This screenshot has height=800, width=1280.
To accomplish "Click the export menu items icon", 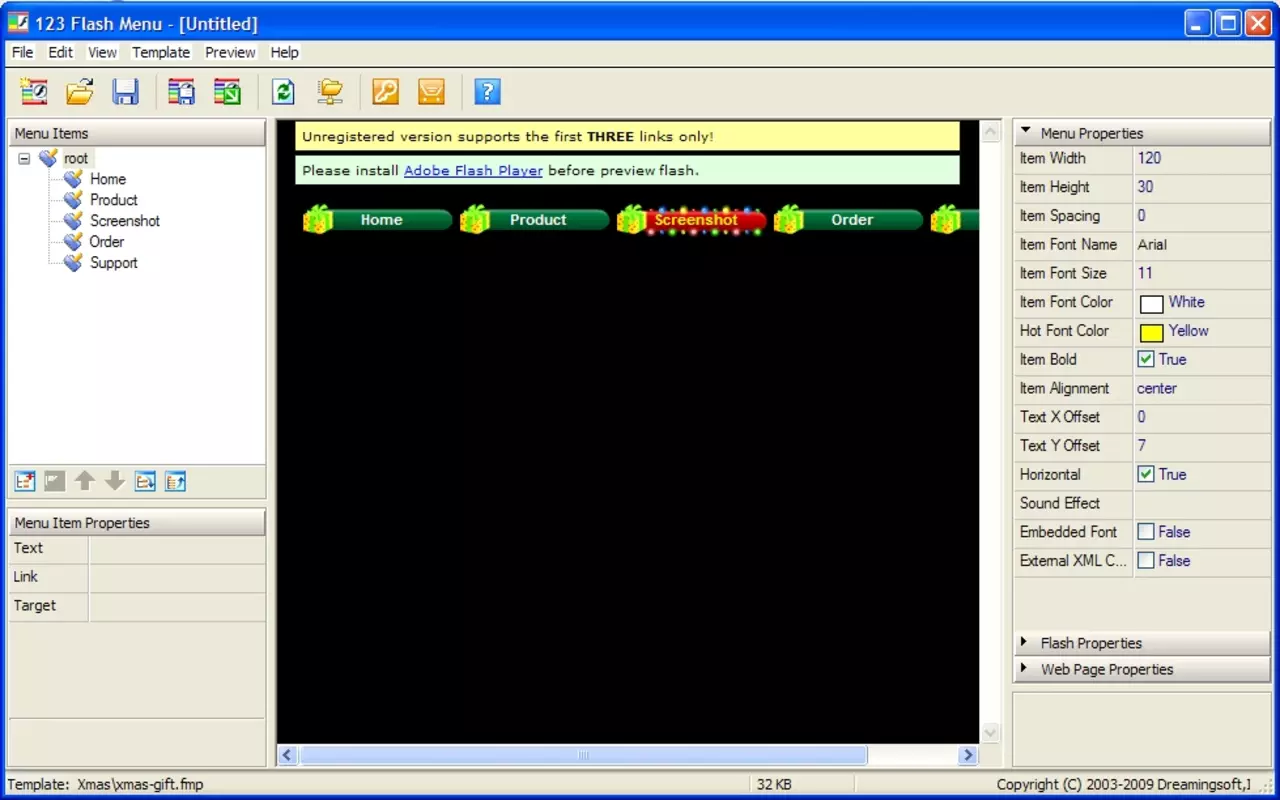I will [175, 482].
